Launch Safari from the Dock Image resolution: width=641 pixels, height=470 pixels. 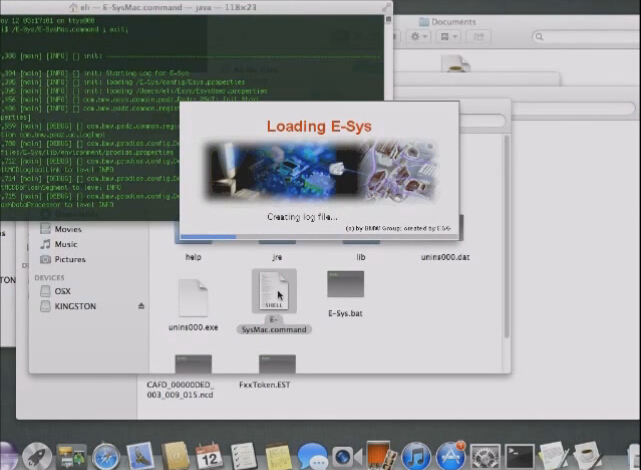[x=106, y=457]
